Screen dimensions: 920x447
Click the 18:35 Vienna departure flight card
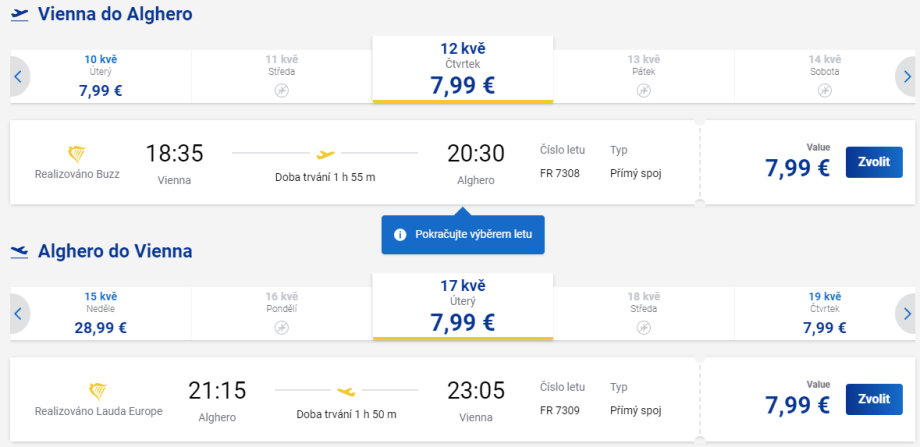(350, 162)
